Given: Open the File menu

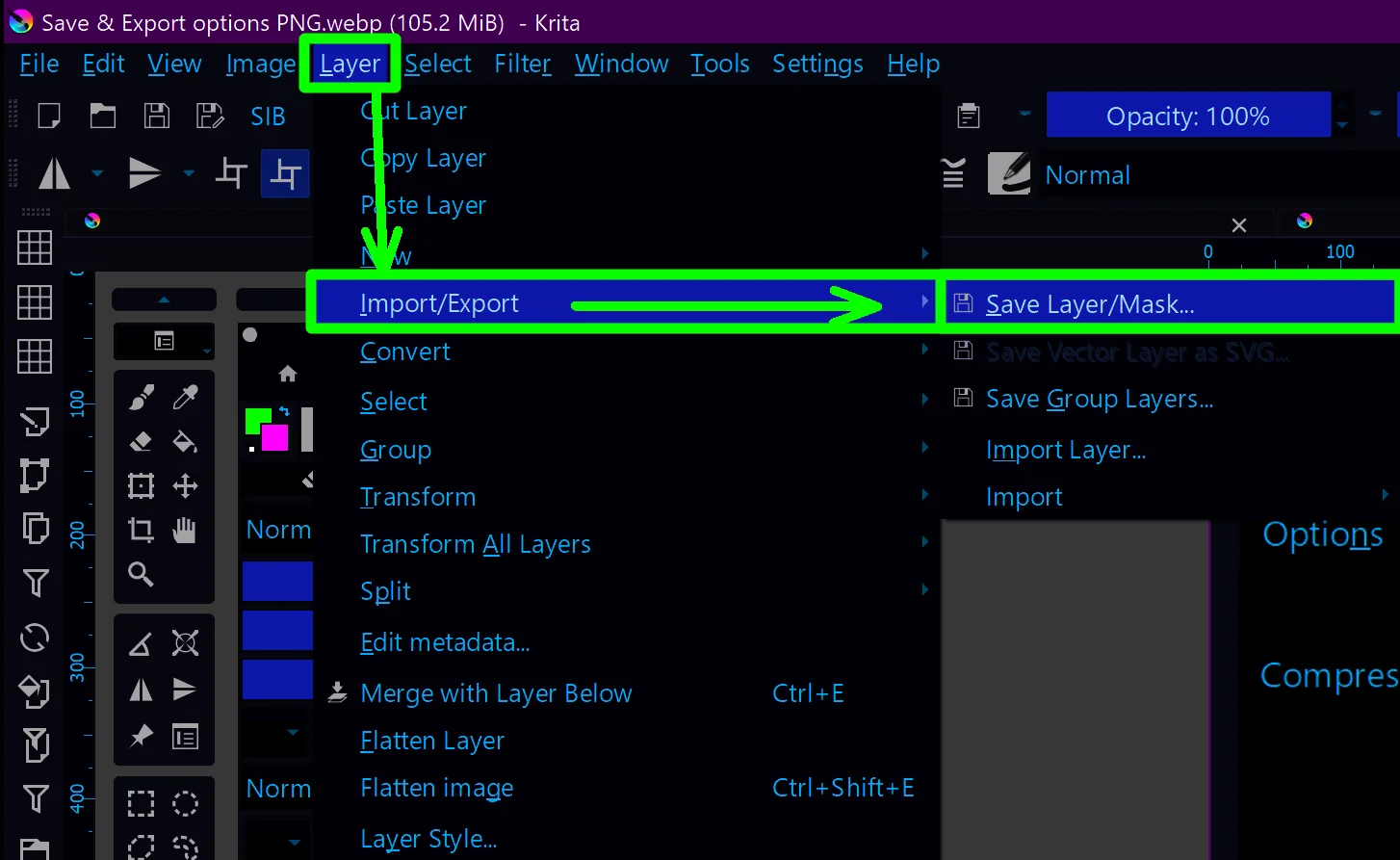Looking at the screenshot, I should click(39, 65).
